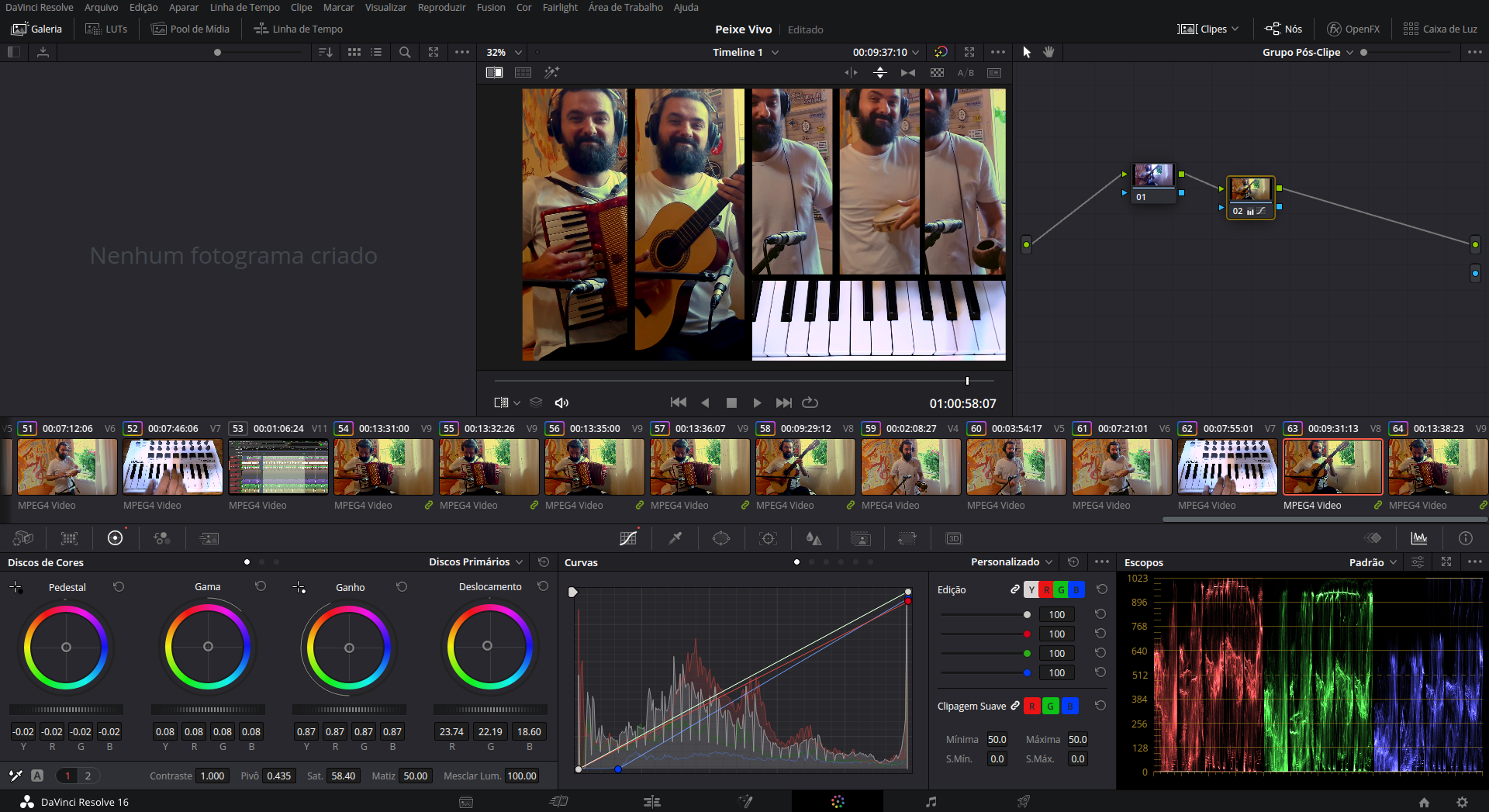The height and width of the screenshot is (812, 1489).
Task: Open the LUTs panel
Action: 106,29
